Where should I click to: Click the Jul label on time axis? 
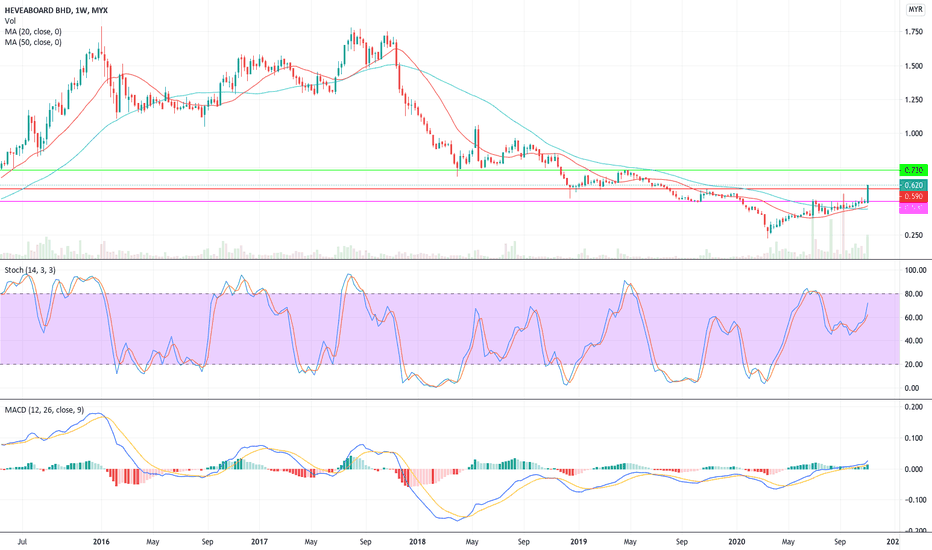click(x=23, y=542)
